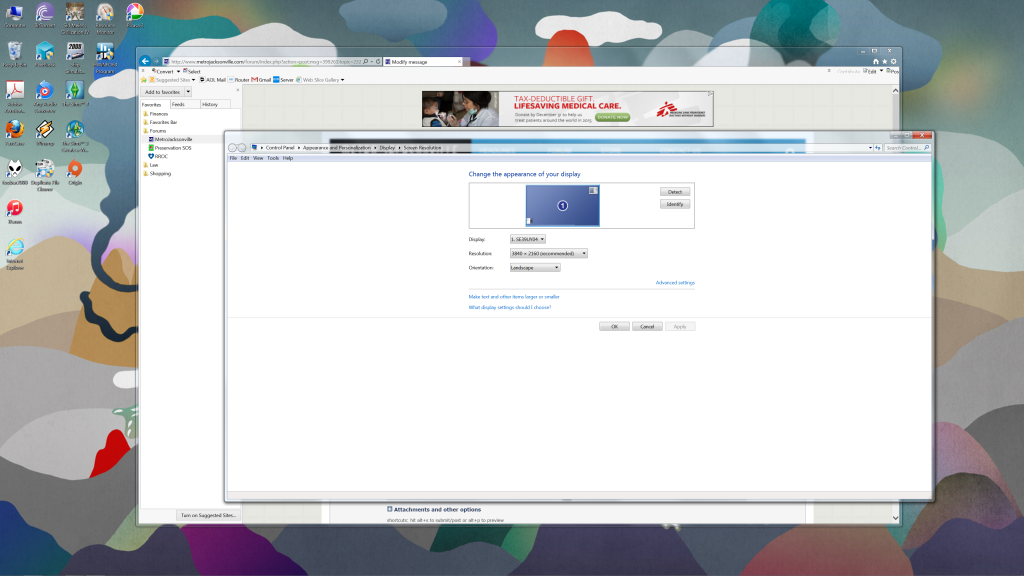This screenshot has width=1024, height=576.
Task: Expand the Orientation Landscape dropdown
Action: tap(535, 267)
